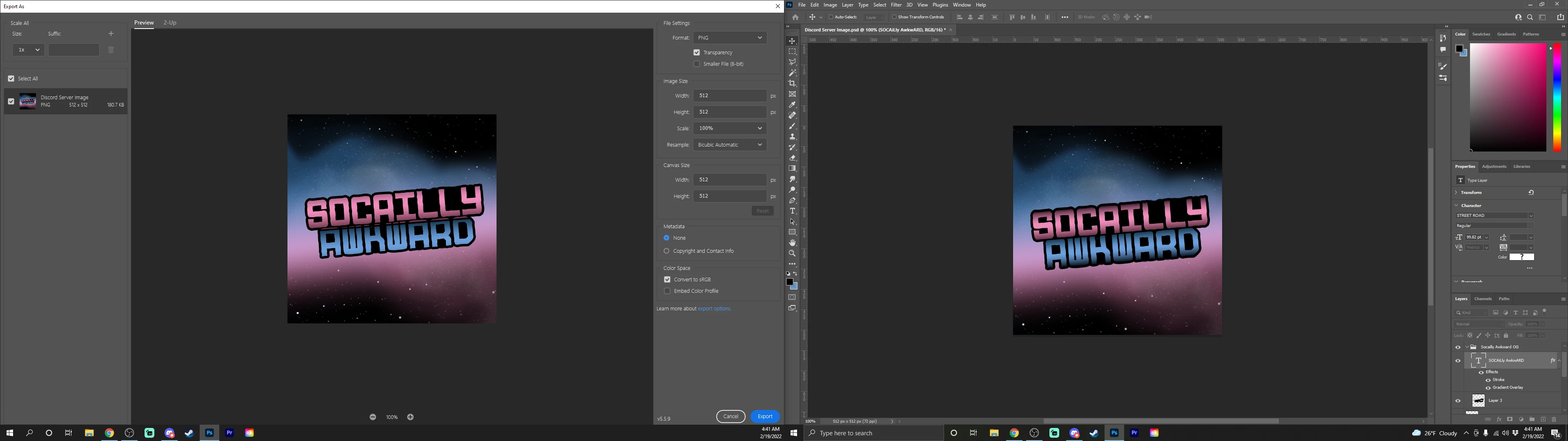Select Copyright and Contact Info metadata
Viewport: 1568px width, 441px height.
(x=666, y=251)
